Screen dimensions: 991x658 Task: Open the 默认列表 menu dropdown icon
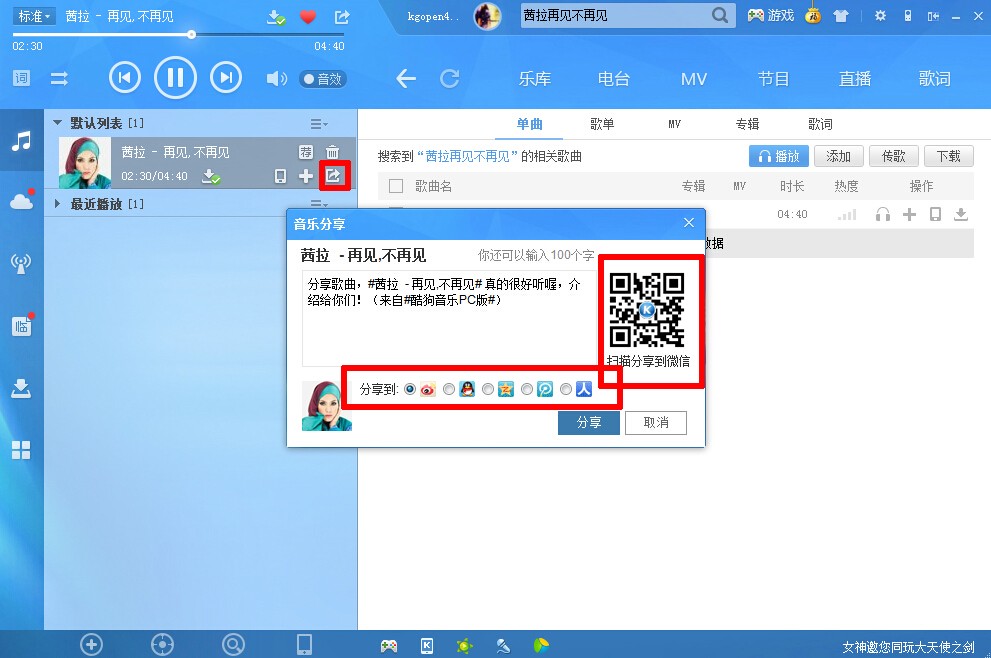point(319,124)
